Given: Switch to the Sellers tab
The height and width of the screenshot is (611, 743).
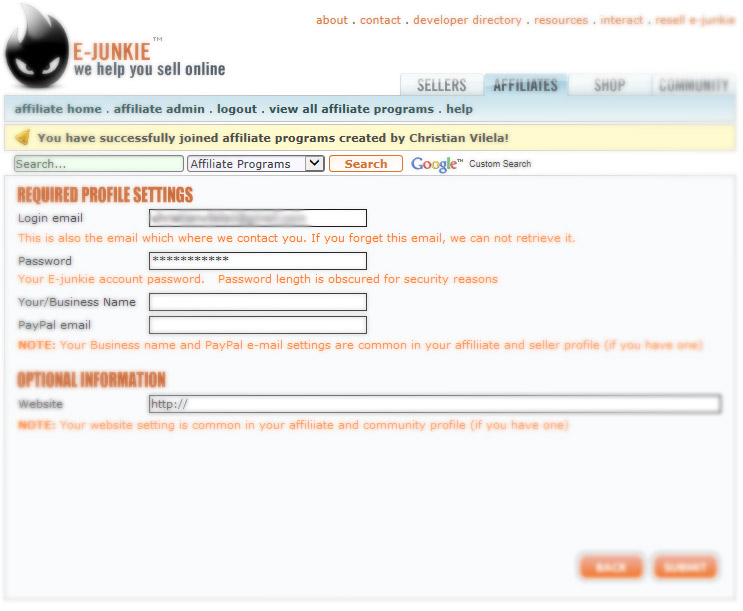Looking at the screenshot, I should pos(442,85).
